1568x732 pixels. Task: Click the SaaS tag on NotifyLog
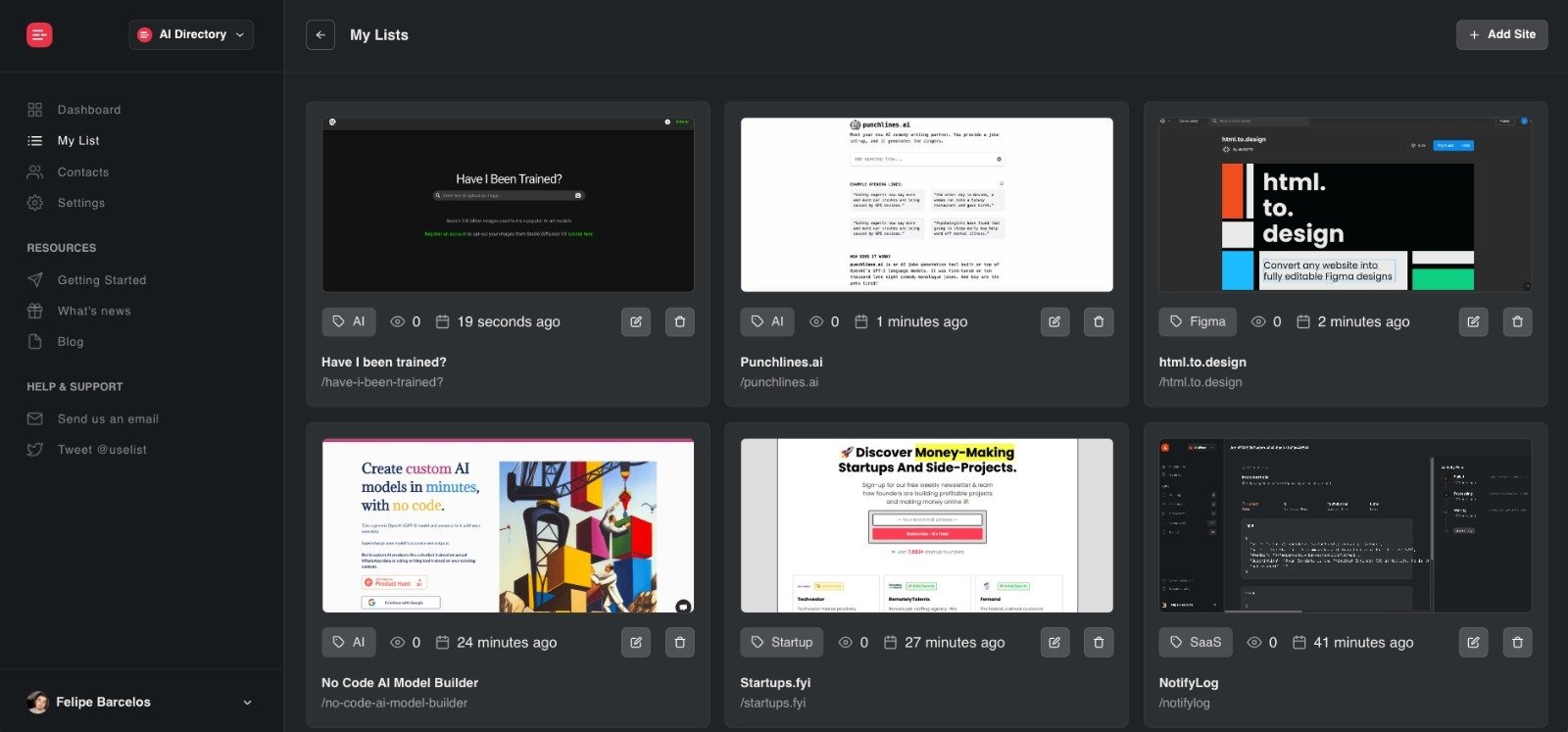tap(1196, 643)
